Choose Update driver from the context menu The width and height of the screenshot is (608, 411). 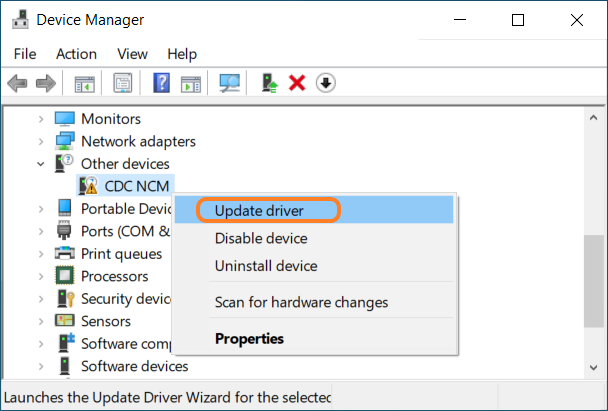tap(266, 210)
